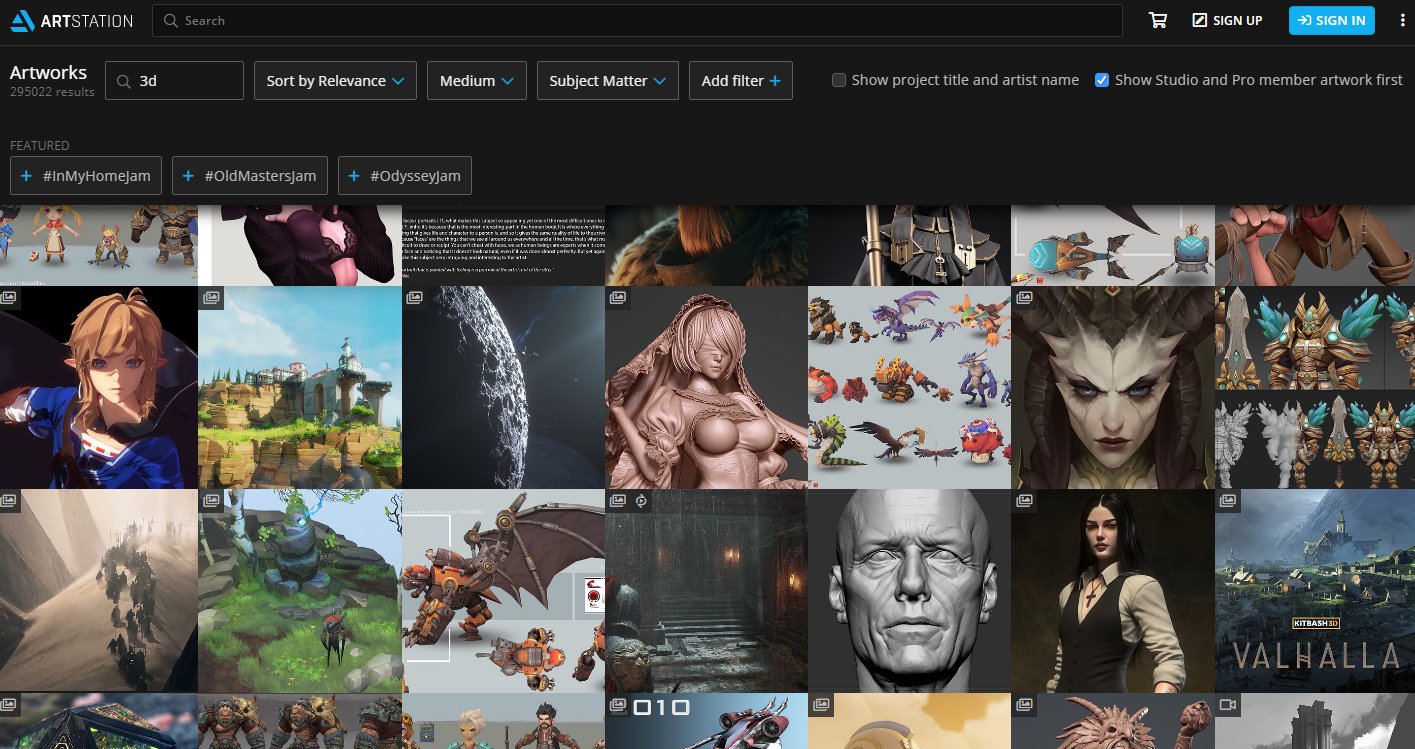Enable Show project title and artist name
The height and width of the screenshot is (749, 1415).
pos(838,80)
